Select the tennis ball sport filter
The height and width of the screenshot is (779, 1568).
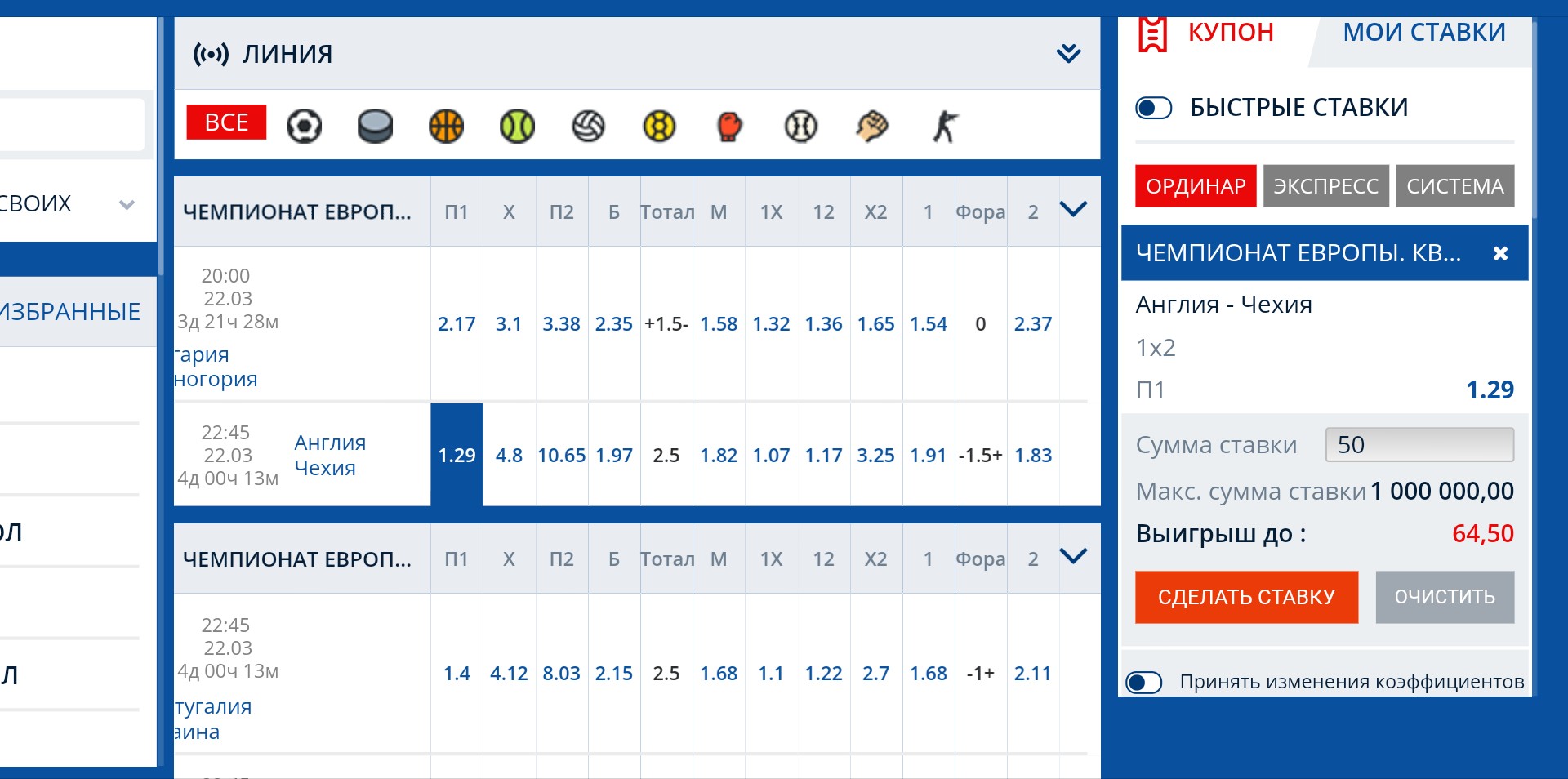[x=517, y=127]
